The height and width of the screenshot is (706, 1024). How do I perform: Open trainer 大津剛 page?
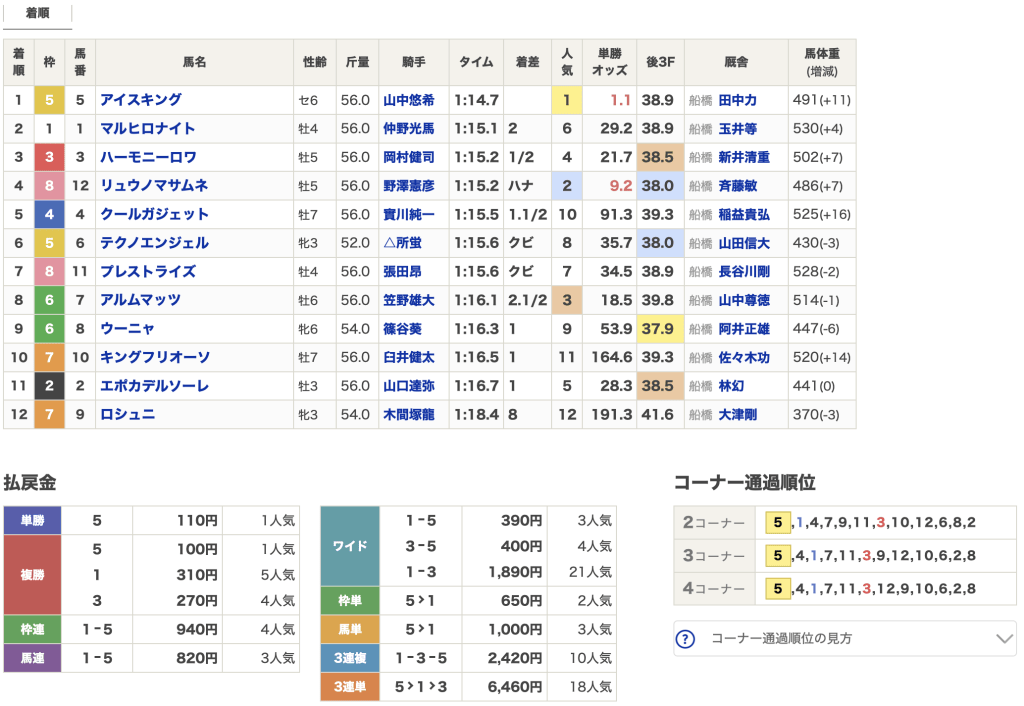pos(737,415)
